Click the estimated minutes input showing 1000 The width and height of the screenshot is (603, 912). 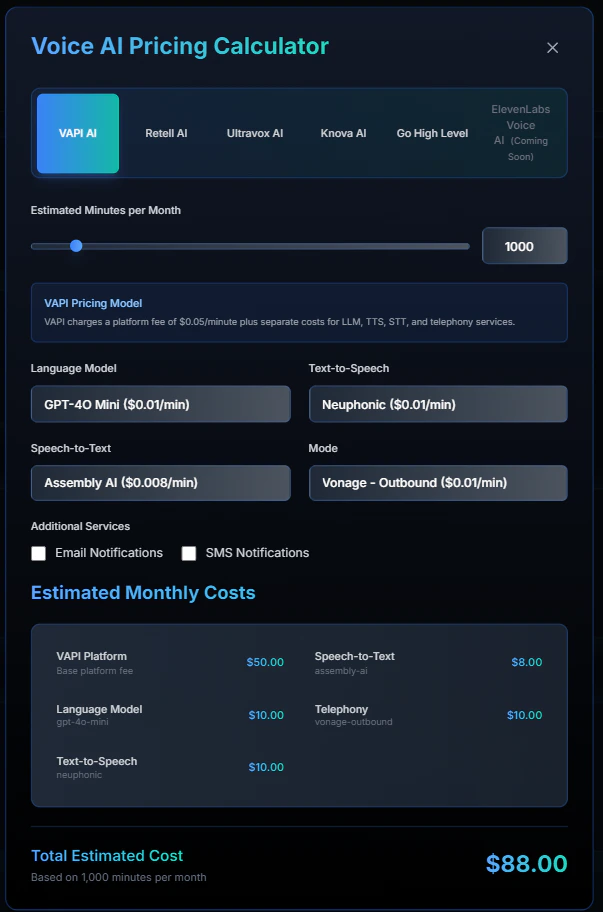pyautogui.click(x=524, y=245)
